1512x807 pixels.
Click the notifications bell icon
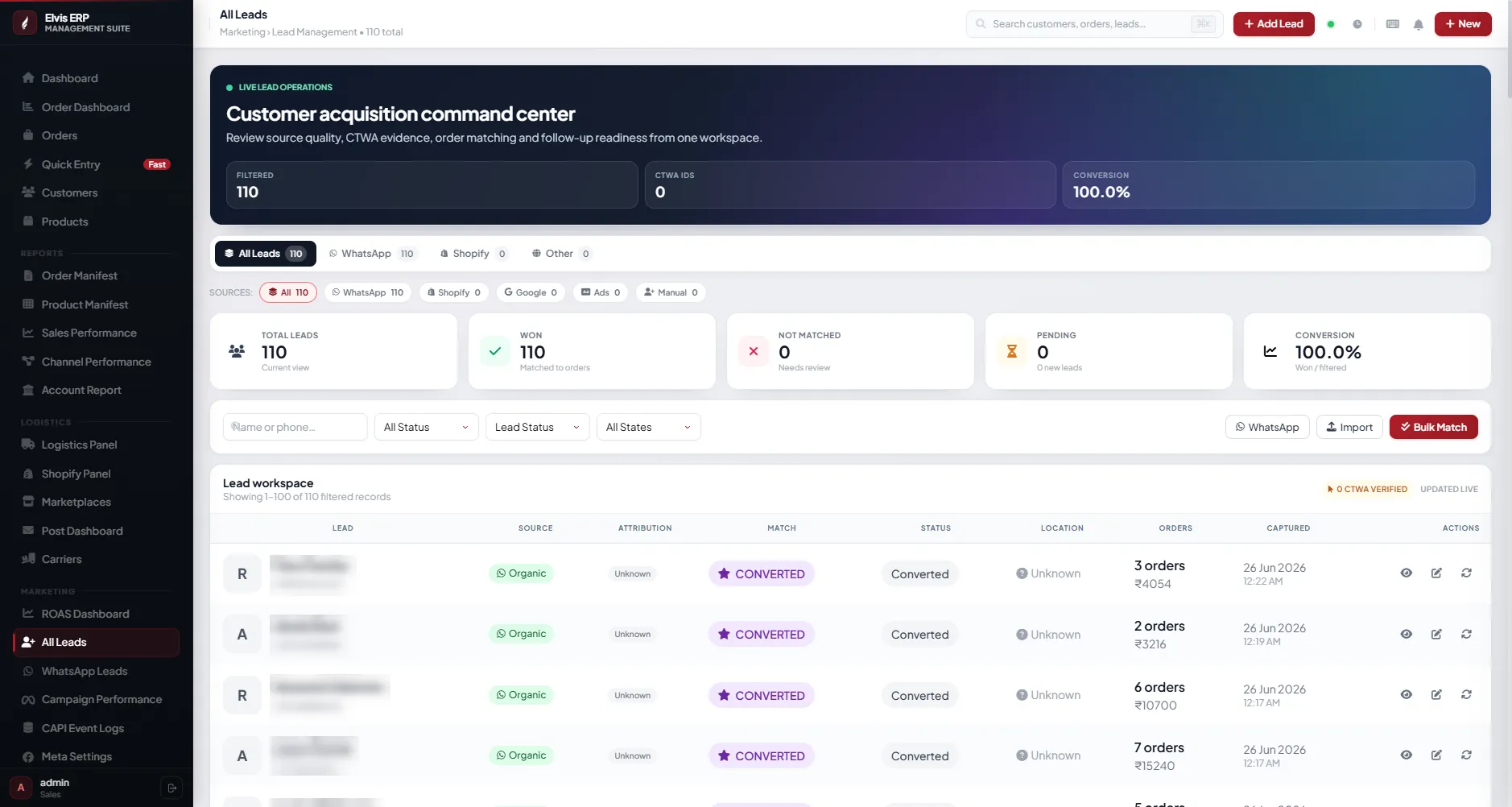1419,24
